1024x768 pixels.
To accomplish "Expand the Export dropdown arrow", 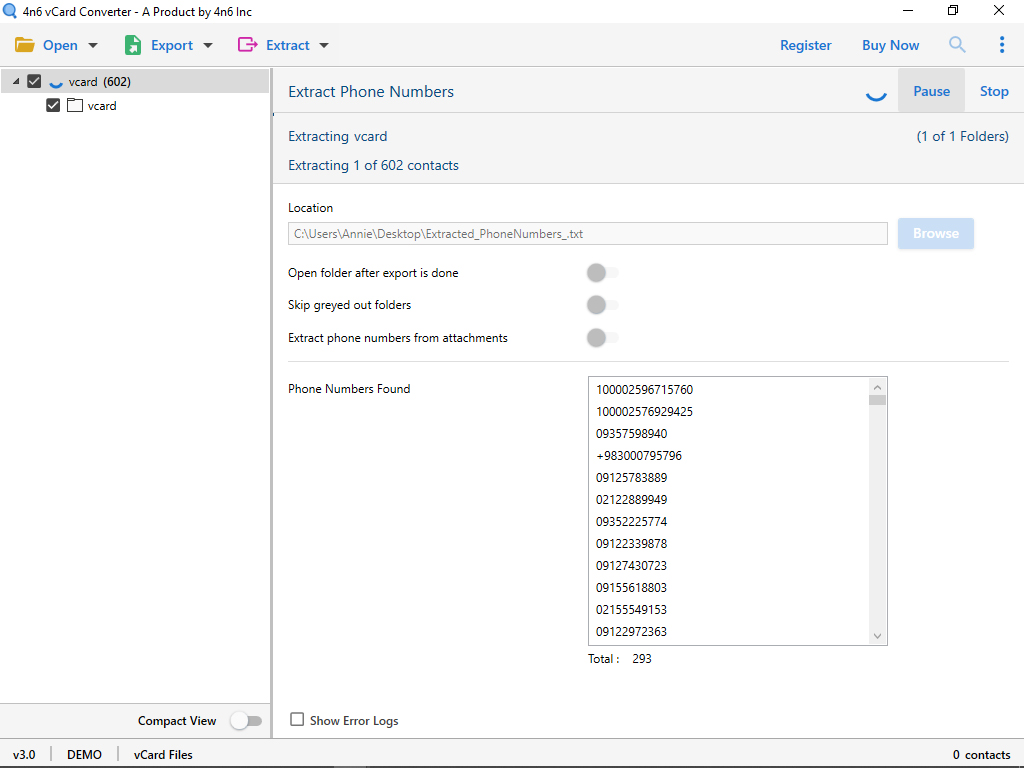I will coord(208,45).
